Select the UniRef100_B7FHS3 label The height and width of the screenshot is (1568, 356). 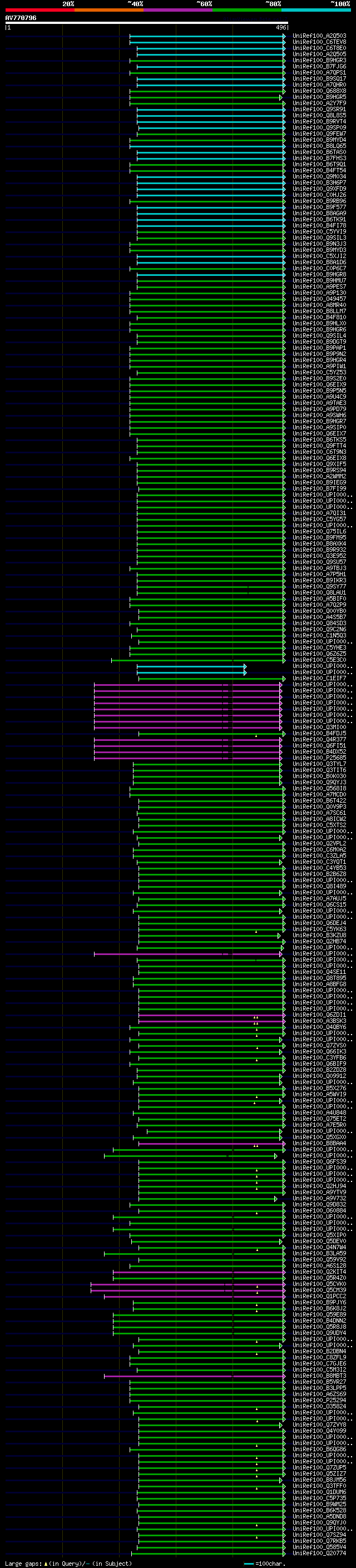(x=319, y=159)
